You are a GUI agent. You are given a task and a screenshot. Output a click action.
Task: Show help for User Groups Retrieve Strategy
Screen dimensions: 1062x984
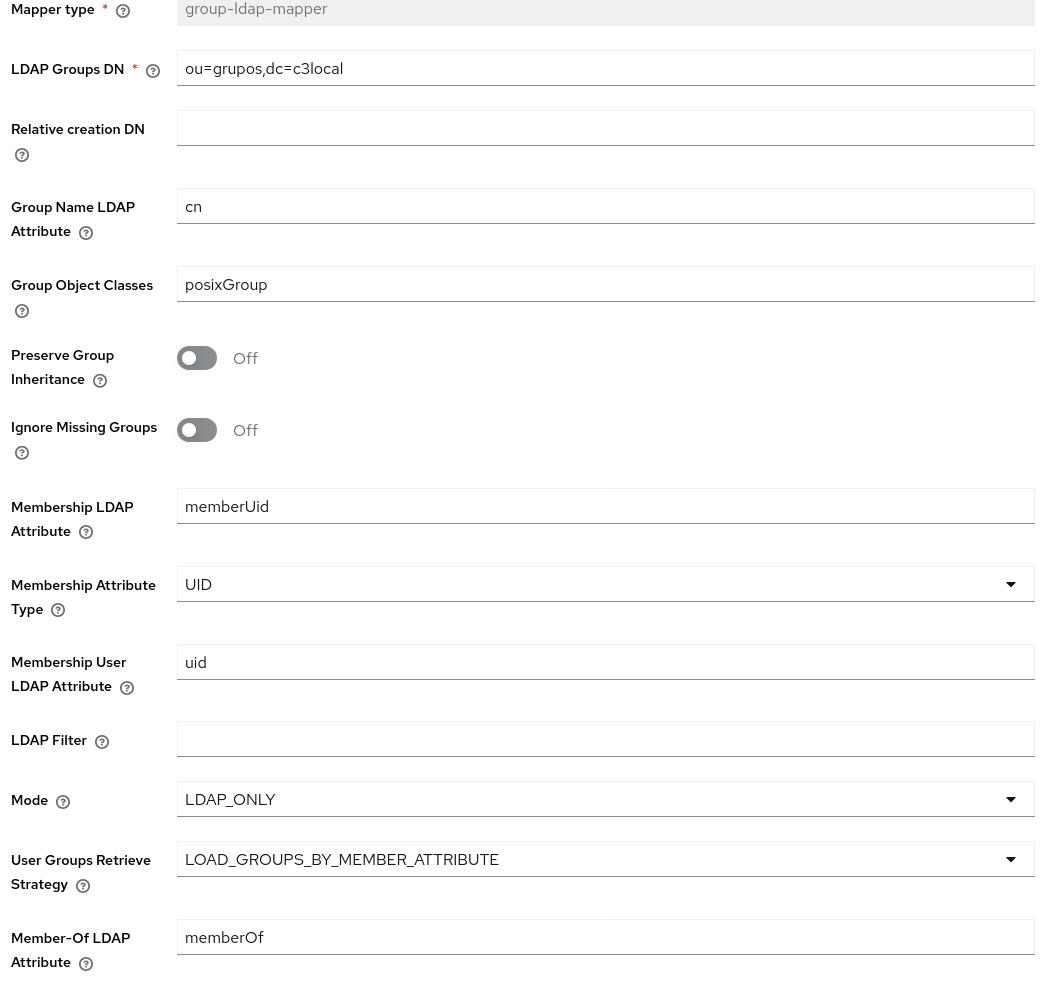click(82, 886)
